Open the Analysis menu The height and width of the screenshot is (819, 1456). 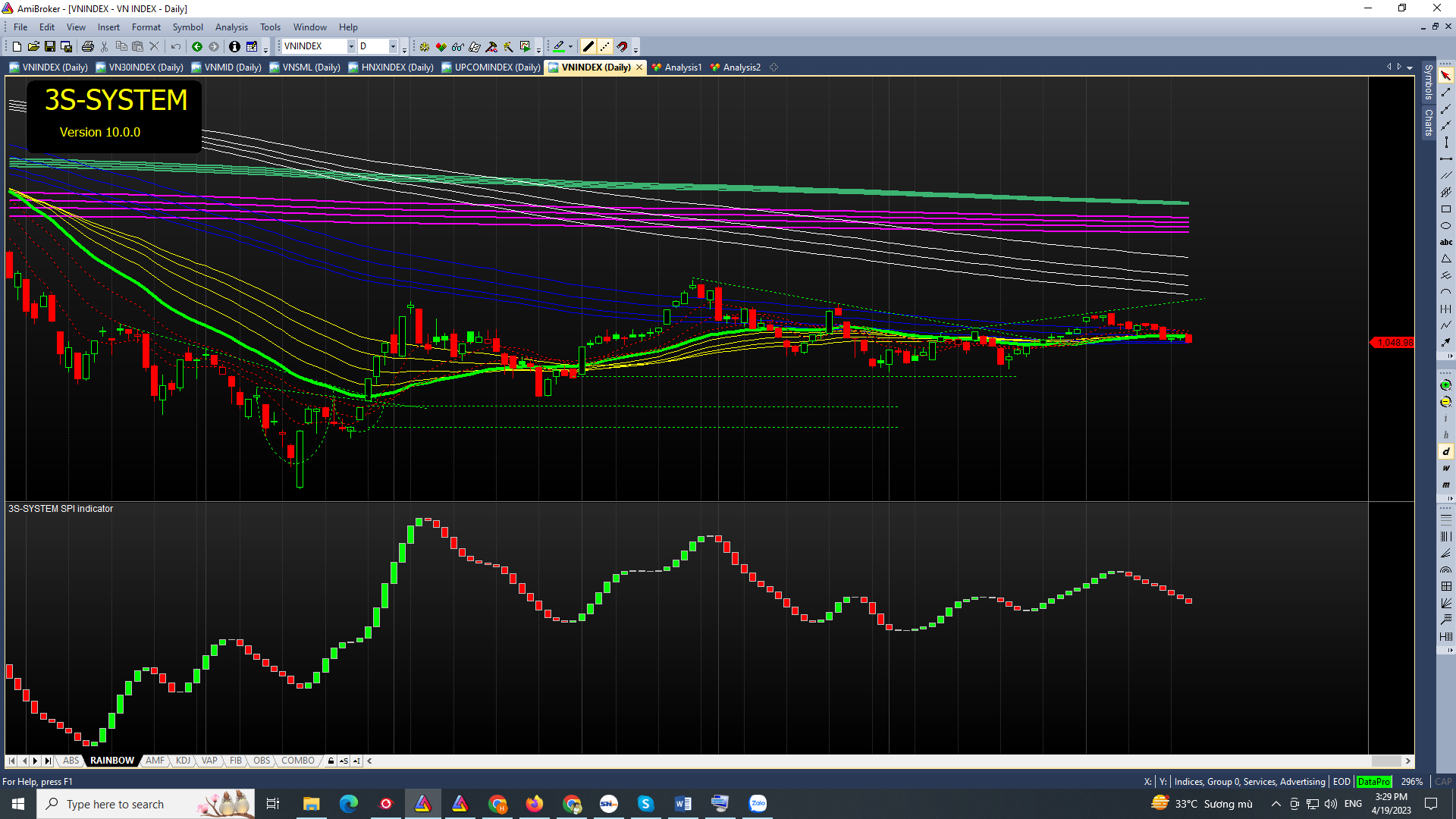tap(231, 27)
